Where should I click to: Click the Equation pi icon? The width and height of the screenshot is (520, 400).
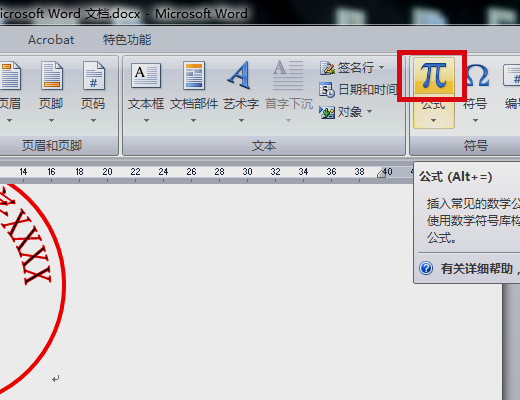433,76
